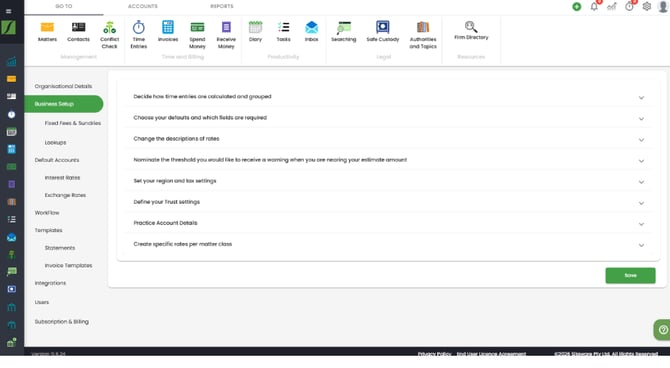Open Statements templates
The image size is (670, 368).
(60, 248)
